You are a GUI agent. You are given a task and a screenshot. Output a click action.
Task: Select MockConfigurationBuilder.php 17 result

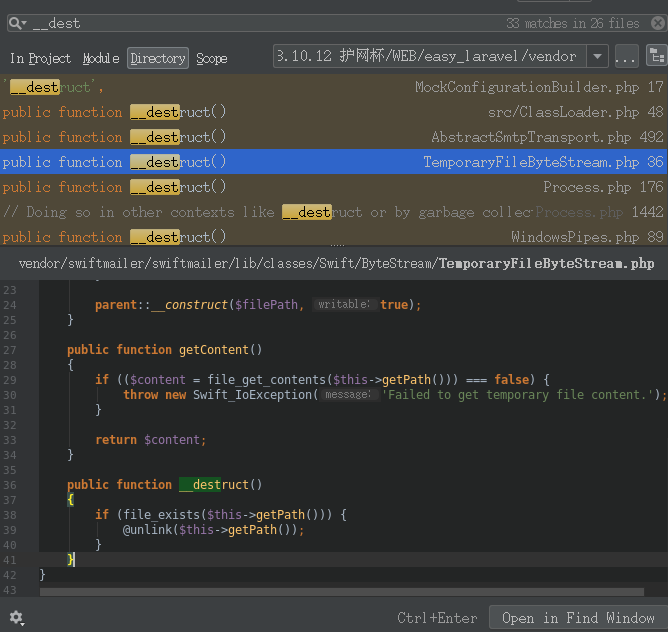334,87
